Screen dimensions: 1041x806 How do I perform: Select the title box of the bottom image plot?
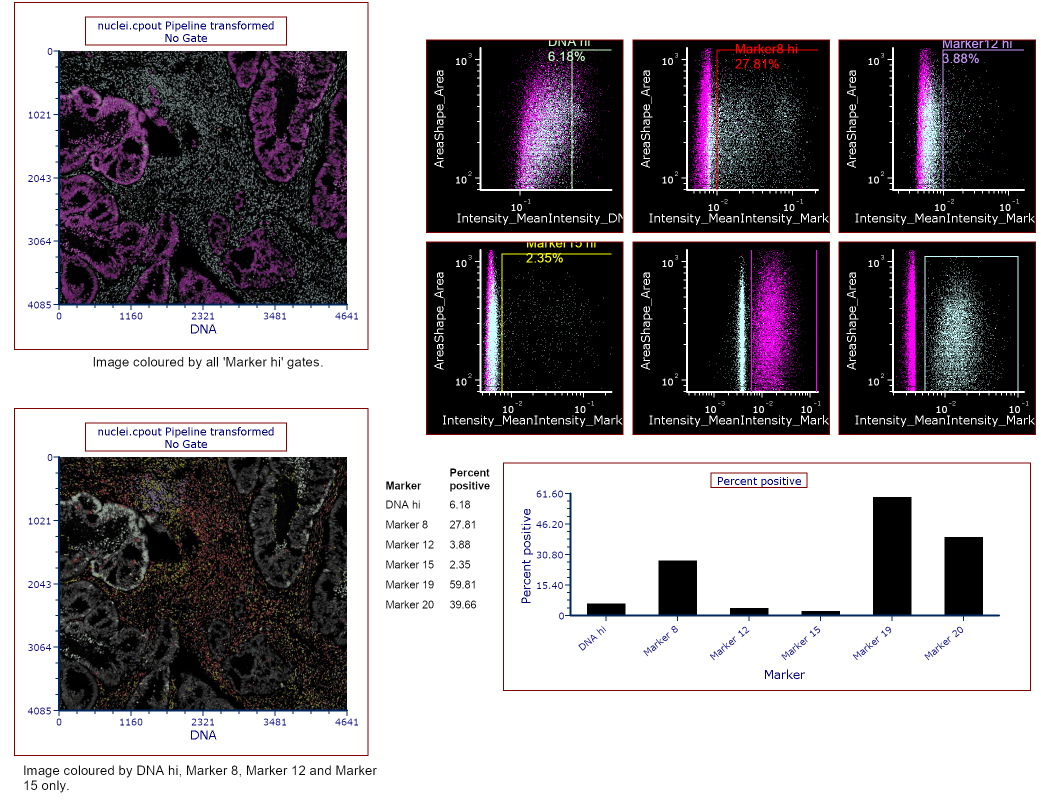[x=186, y=438]
